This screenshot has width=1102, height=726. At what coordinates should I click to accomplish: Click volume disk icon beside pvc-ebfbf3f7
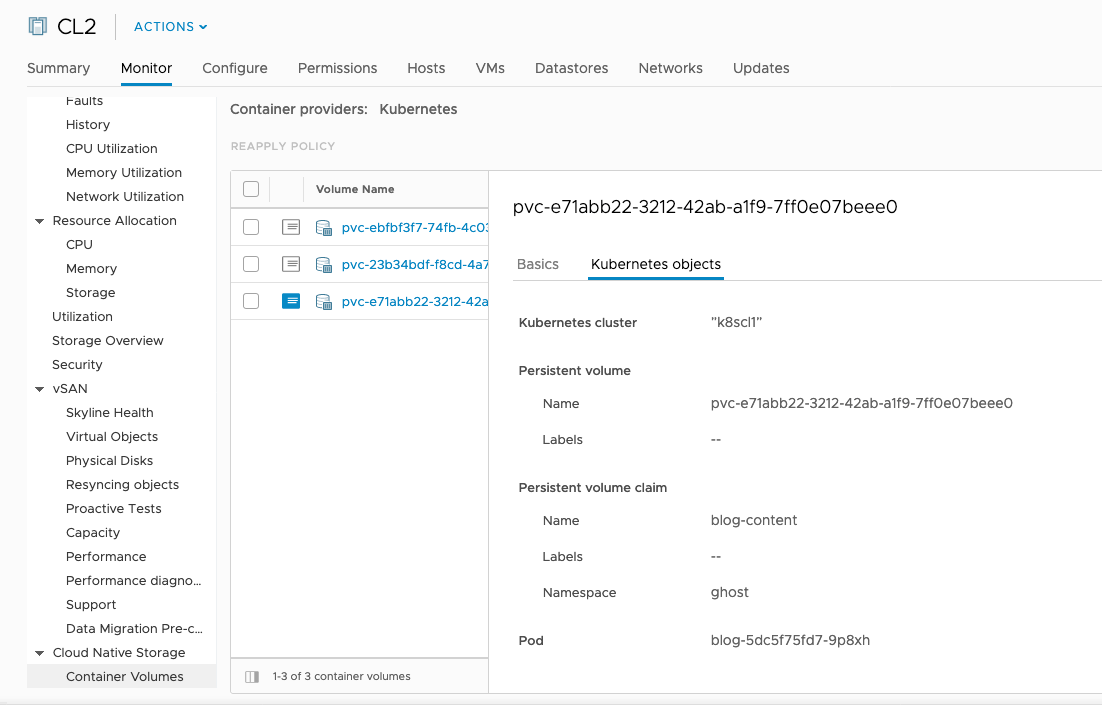click(x=324, y=228)
